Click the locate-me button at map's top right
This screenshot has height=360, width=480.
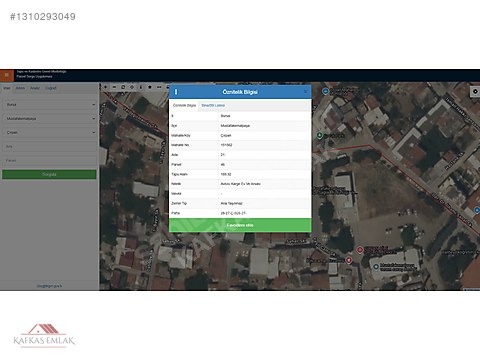(x=475, y=91)
